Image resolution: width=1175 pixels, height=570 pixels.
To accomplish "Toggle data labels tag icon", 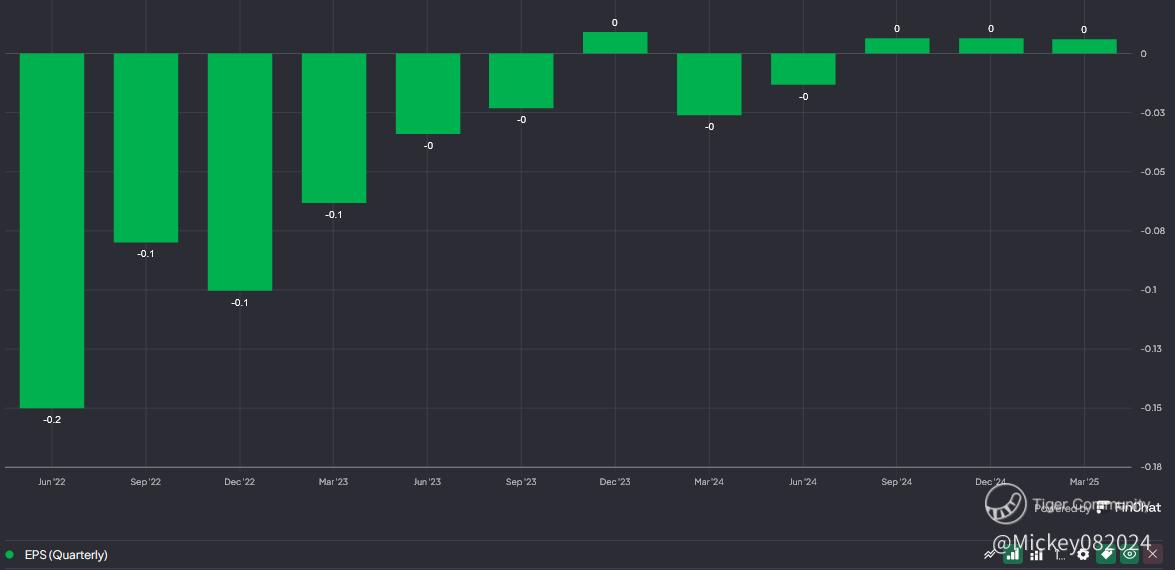I will click(x=1107, y=554).
